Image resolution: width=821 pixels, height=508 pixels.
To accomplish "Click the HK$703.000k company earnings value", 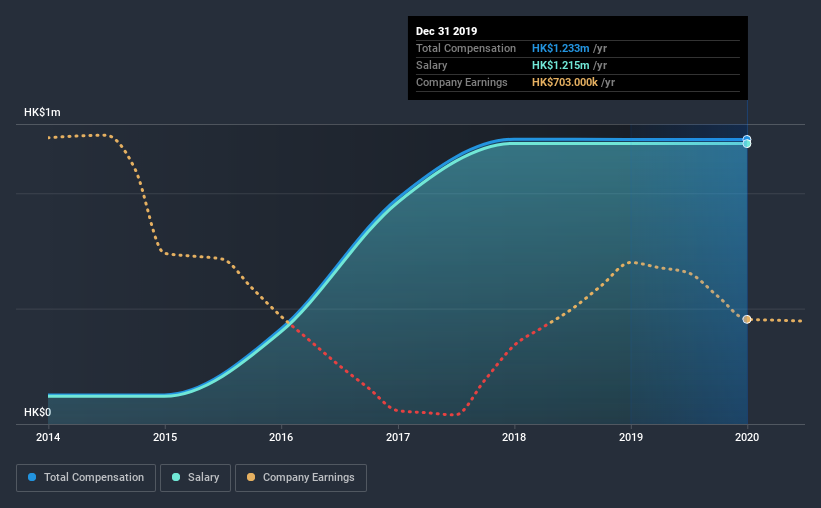I will tap(565, 82).
